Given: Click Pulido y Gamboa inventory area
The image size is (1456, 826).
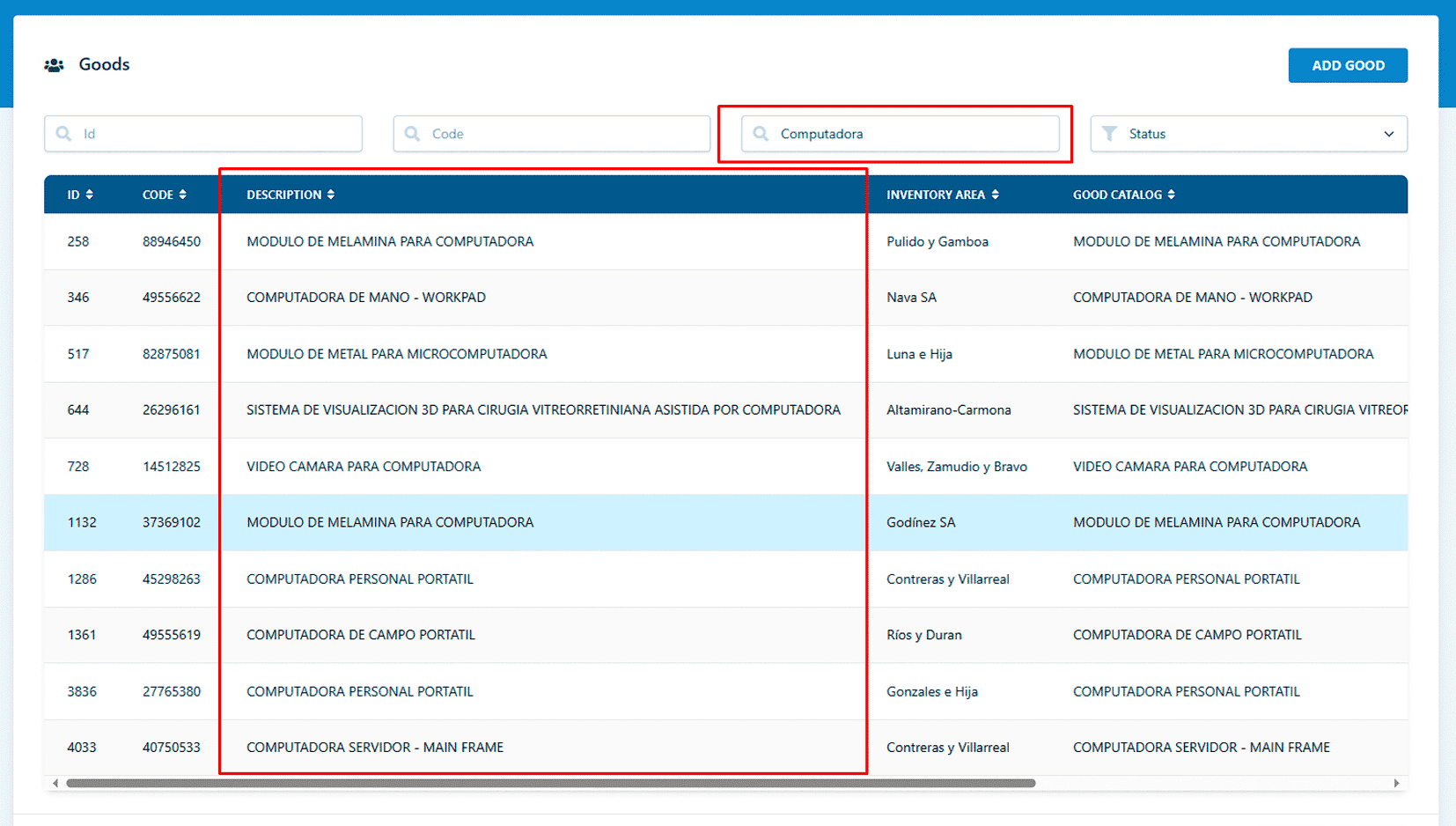Looking at the screenshot, I should [x=938, y=241].
